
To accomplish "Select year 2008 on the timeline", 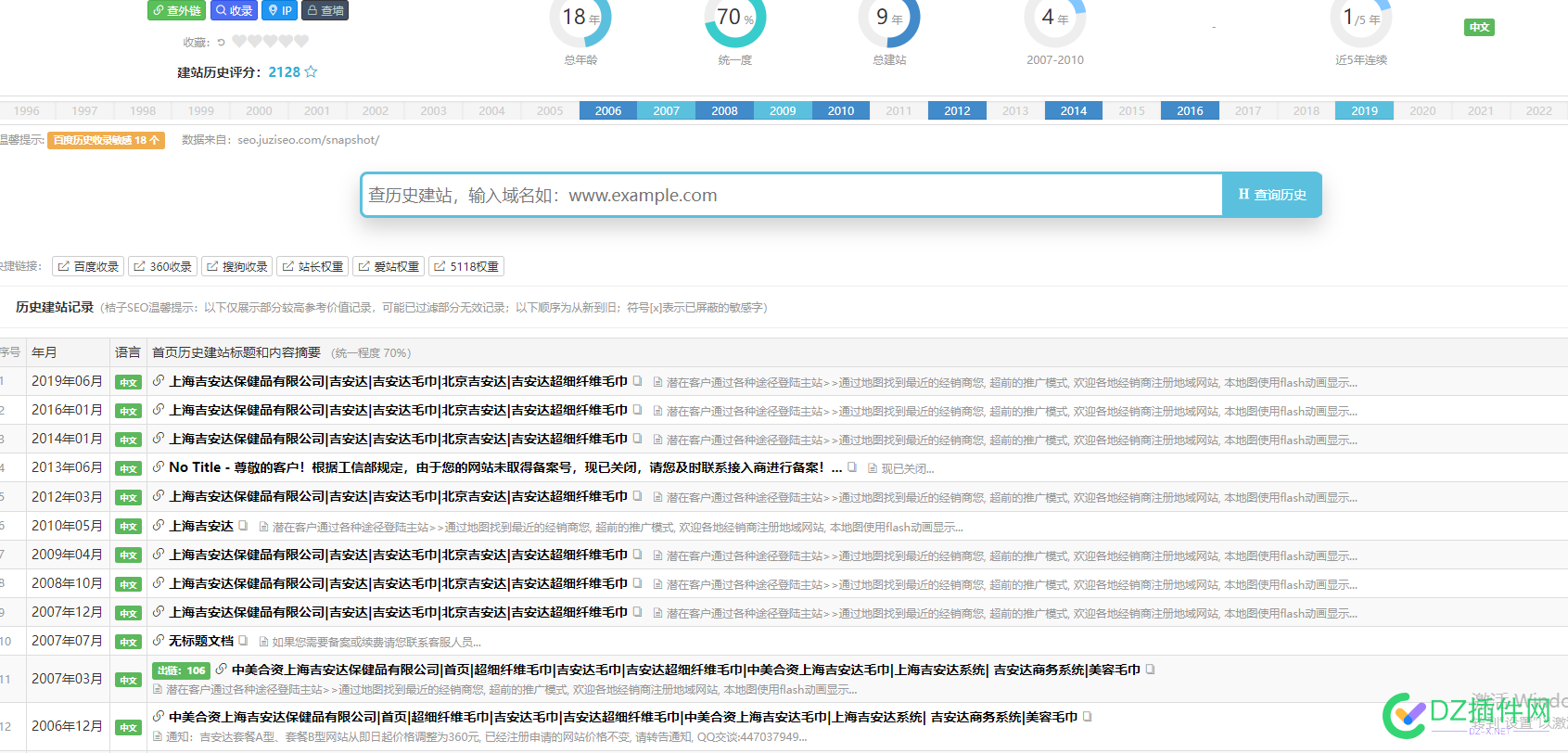I will tap(724, 110).
